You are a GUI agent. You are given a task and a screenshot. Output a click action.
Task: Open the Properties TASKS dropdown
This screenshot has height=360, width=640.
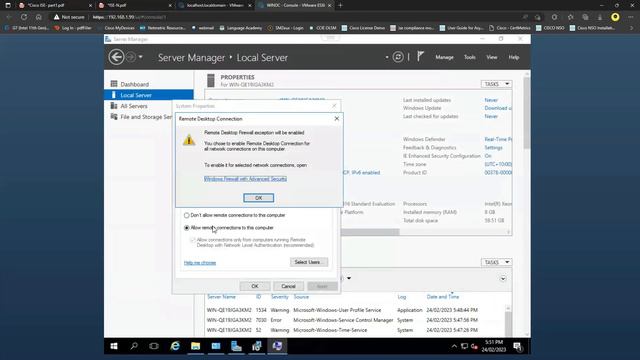496,84
